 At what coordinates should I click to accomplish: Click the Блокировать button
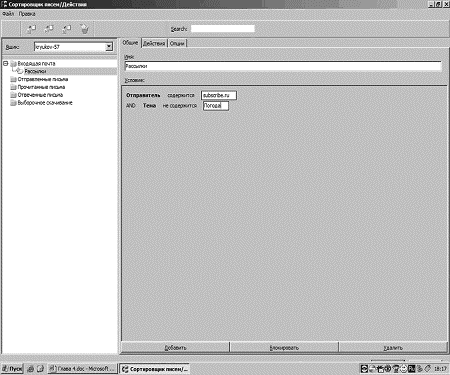click(x=284, y=347)
